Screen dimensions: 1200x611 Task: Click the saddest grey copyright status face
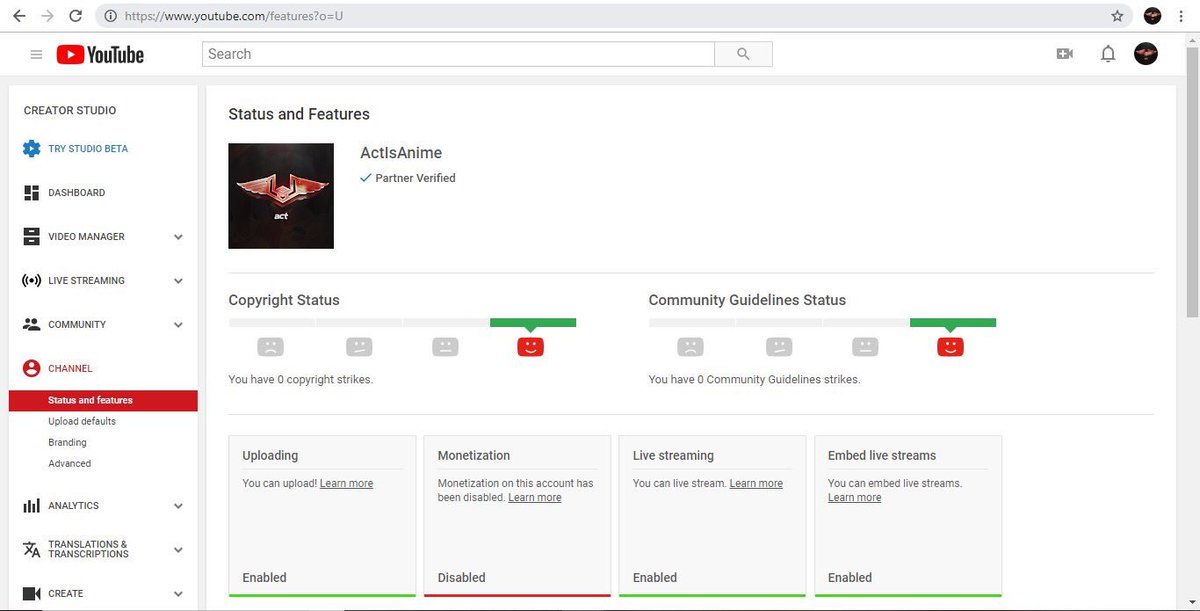tap(270, 347)
